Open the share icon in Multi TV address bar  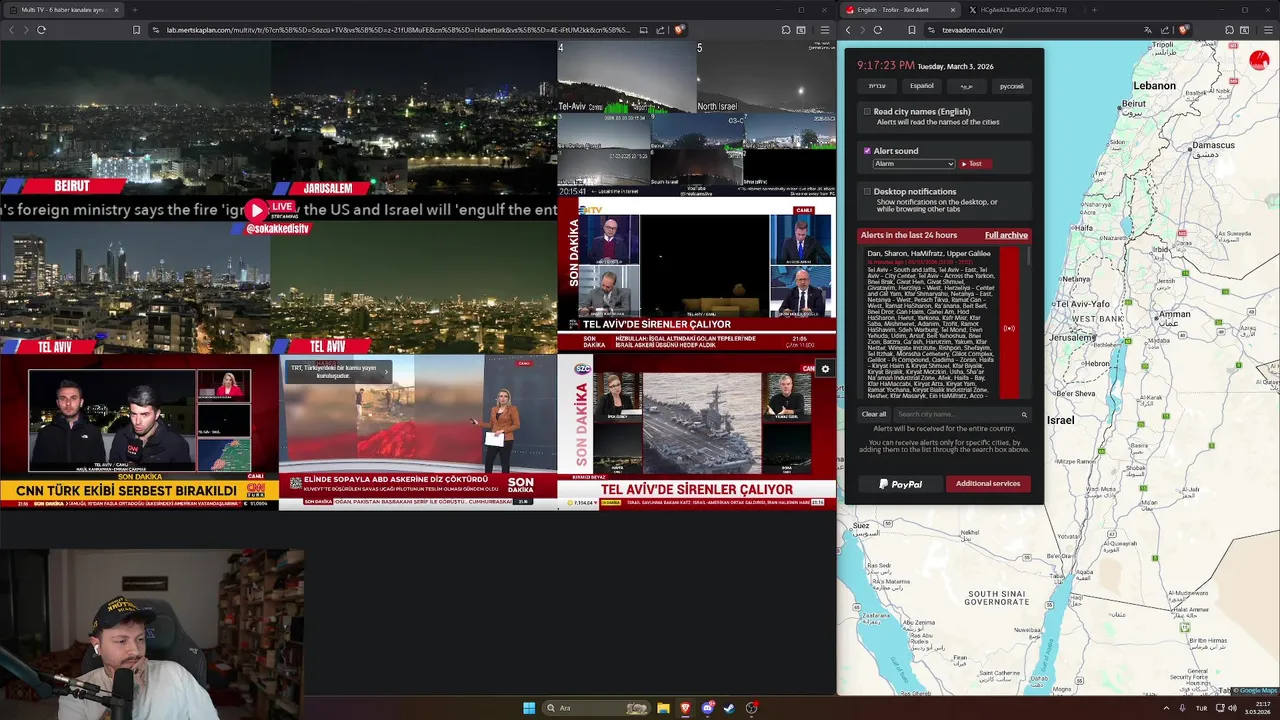pyautogui.click(x=661, y=30)
